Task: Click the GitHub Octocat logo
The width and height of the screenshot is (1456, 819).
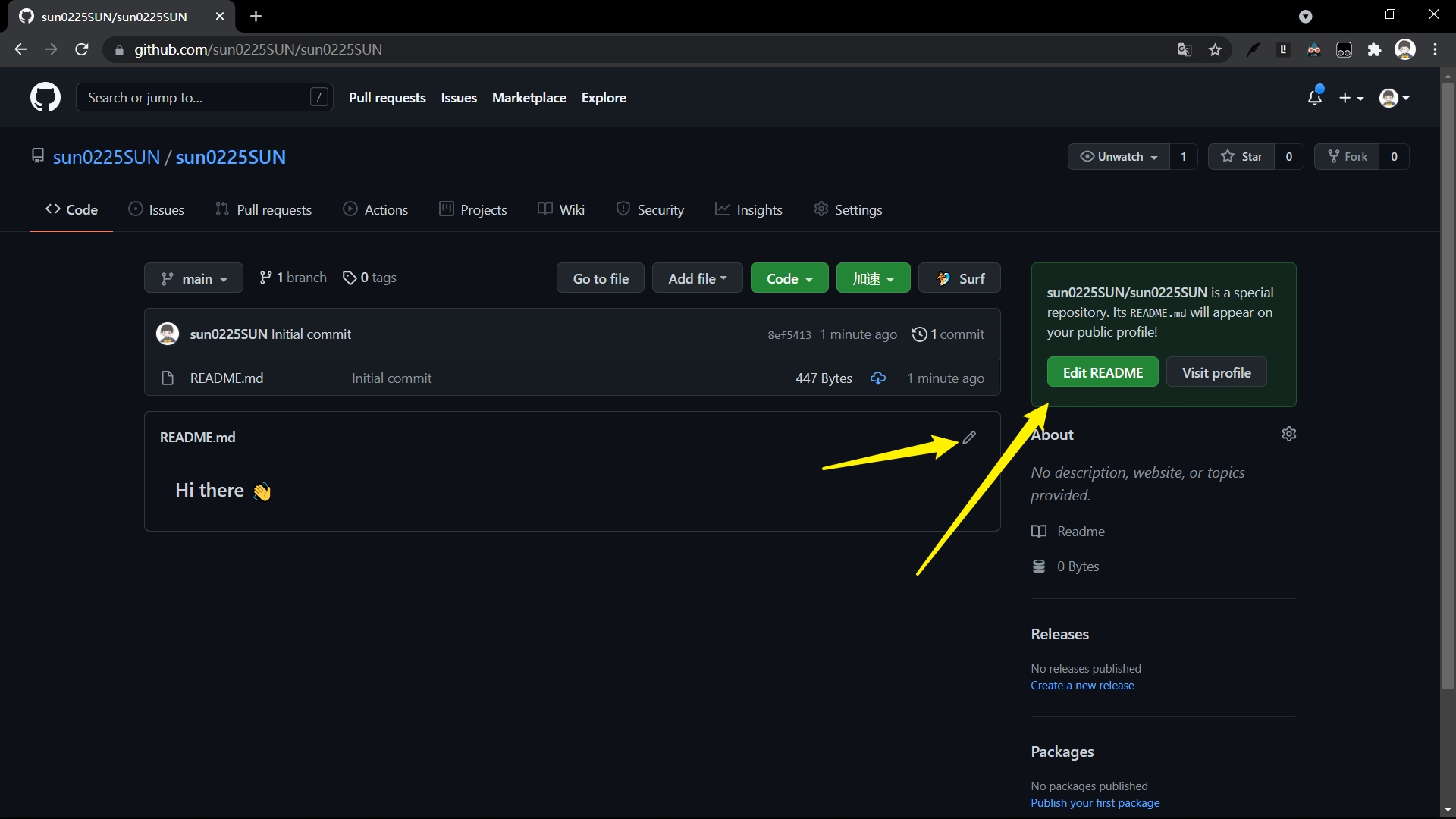Action: coord(45,97)
